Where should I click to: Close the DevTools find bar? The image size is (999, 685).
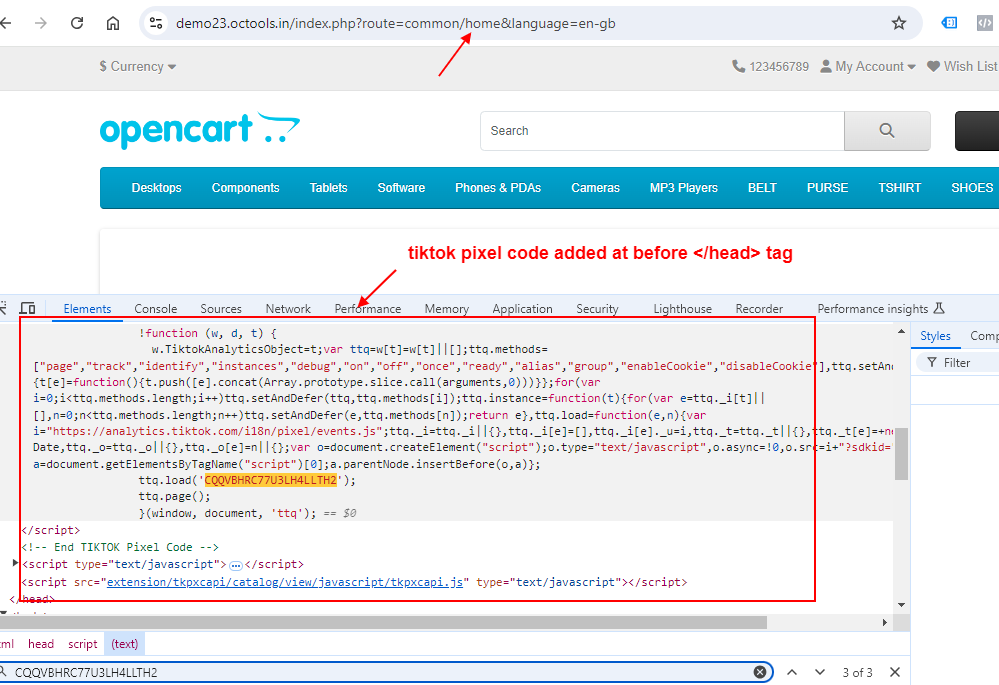pos(895,672)
